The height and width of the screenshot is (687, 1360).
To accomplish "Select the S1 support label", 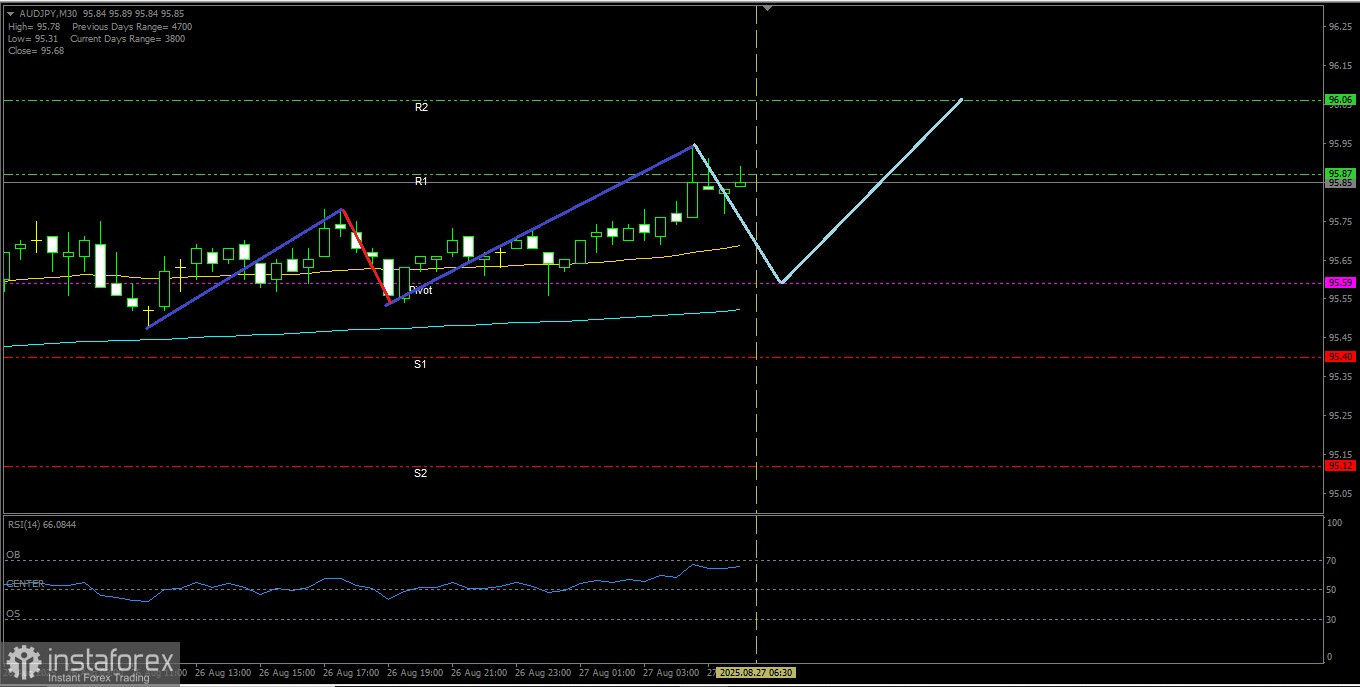I will tap(420, 364).
